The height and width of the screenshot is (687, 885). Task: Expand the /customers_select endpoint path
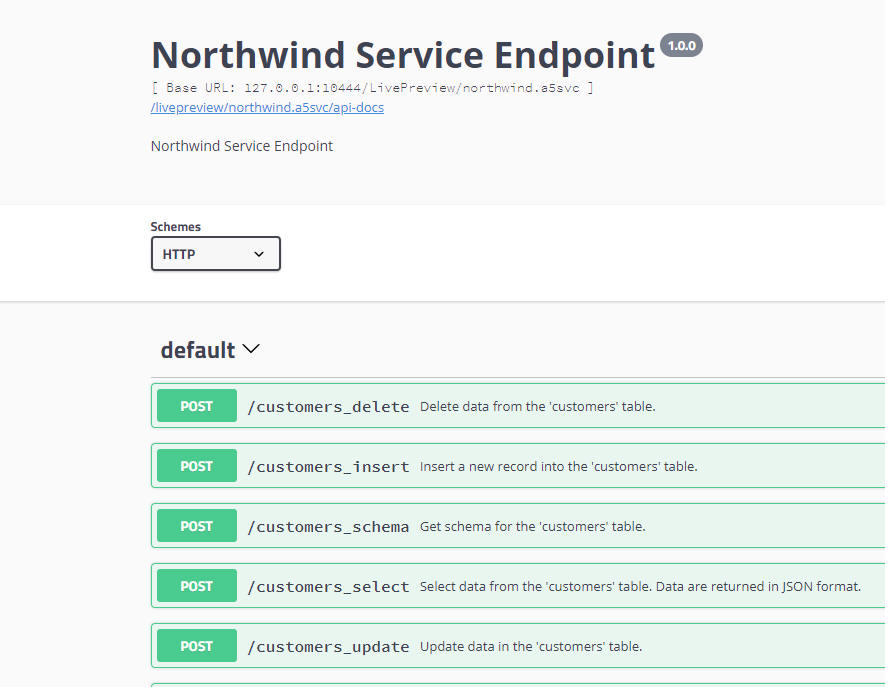[x=328, y=587]
